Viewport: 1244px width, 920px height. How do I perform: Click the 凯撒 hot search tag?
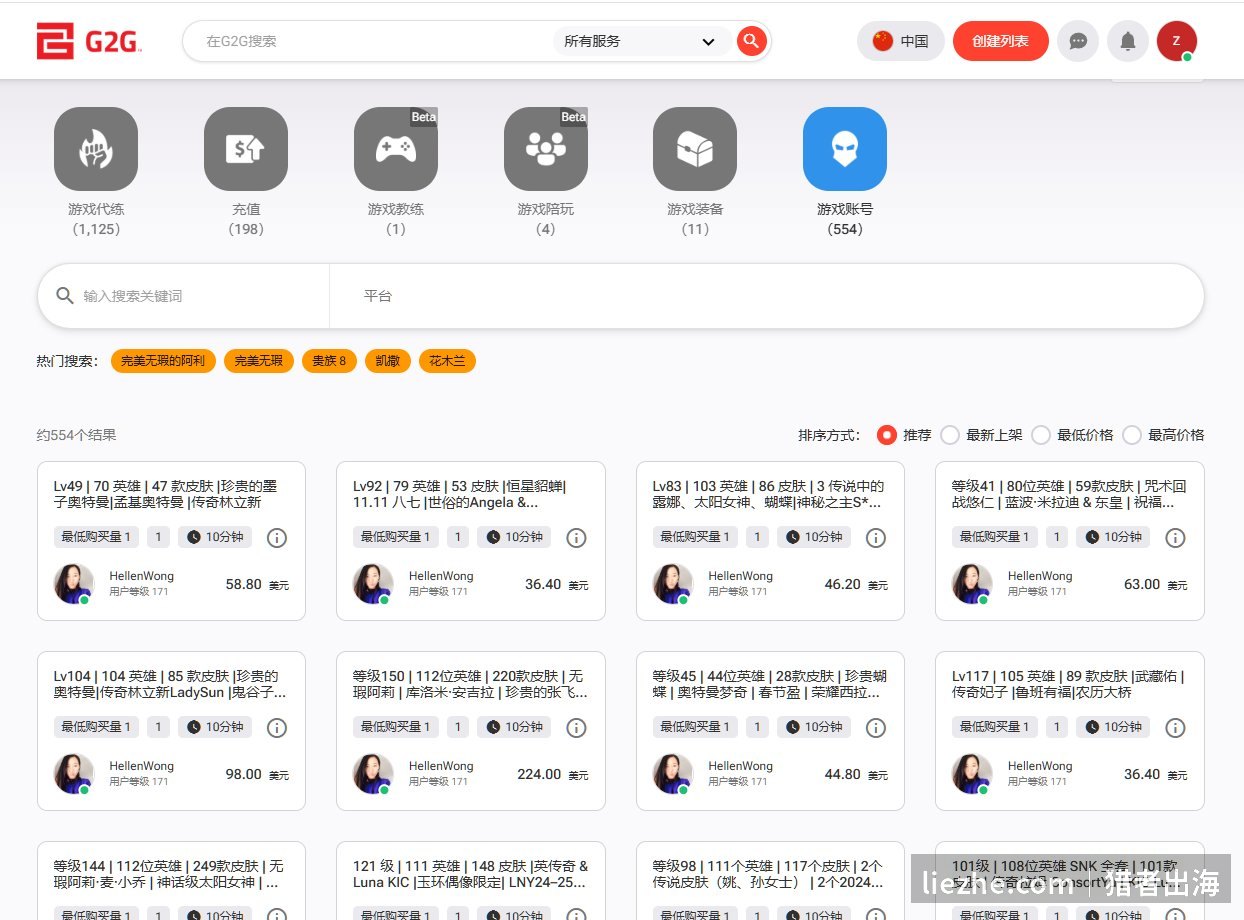tap(388, 361)
